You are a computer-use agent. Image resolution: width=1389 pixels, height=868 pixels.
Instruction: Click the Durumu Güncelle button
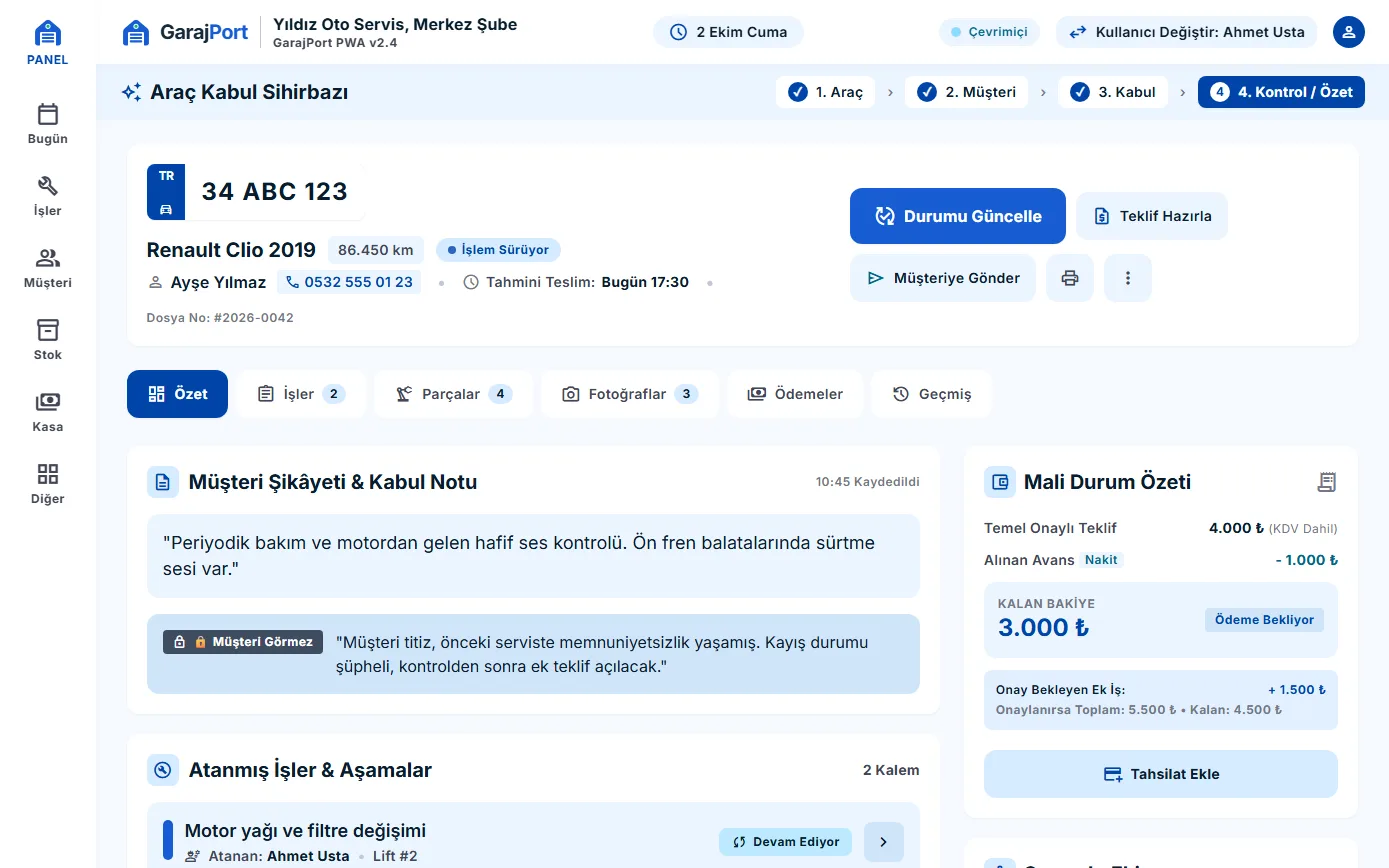tap(958, 216)
